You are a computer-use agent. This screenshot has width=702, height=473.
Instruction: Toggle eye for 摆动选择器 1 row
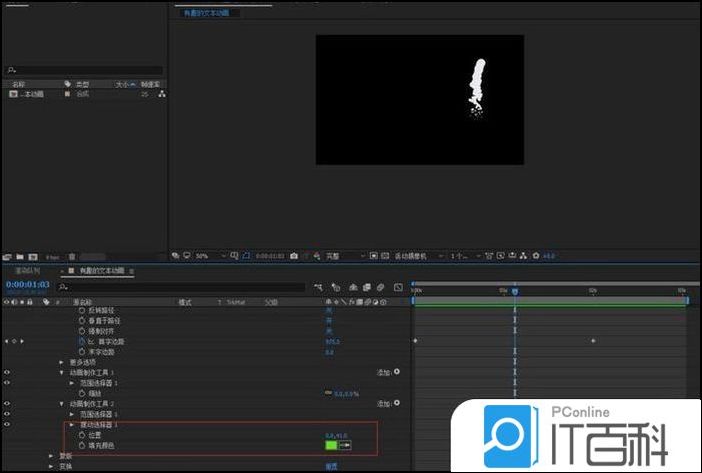tap(7, 424)
